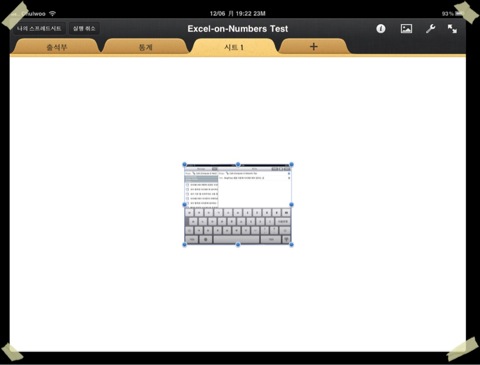
Task: Click the image's bottom-center selection handle
Action: coord(238,245)
